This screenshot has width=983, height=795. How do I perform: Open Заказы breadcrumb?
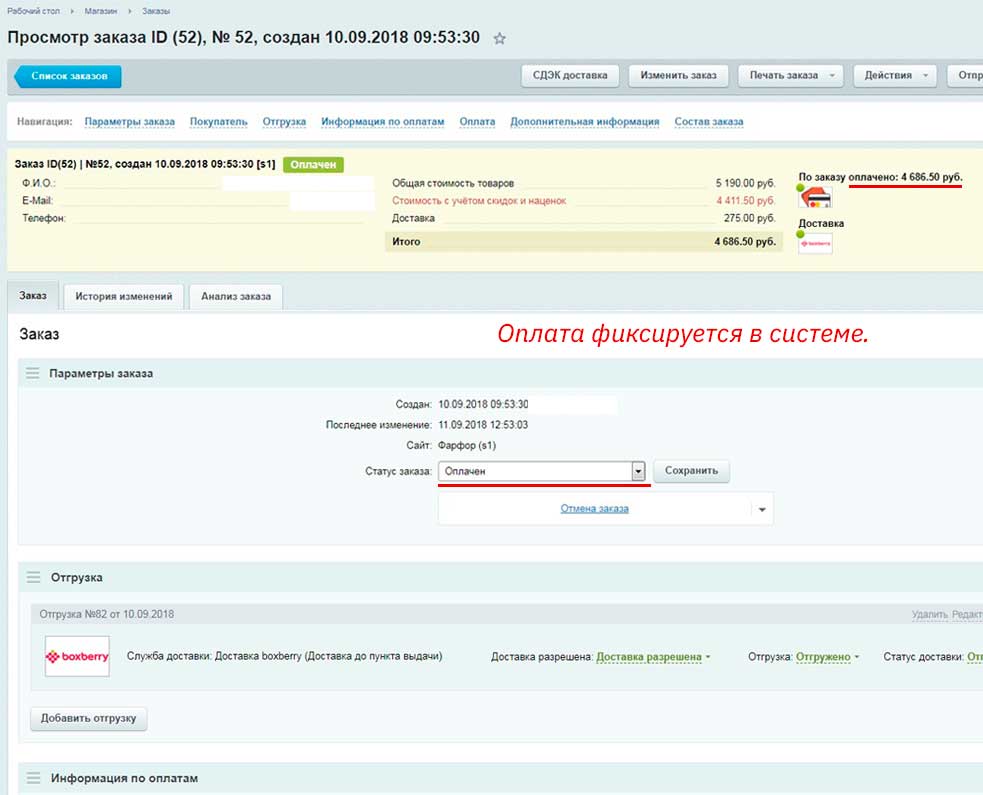(155, 11)
